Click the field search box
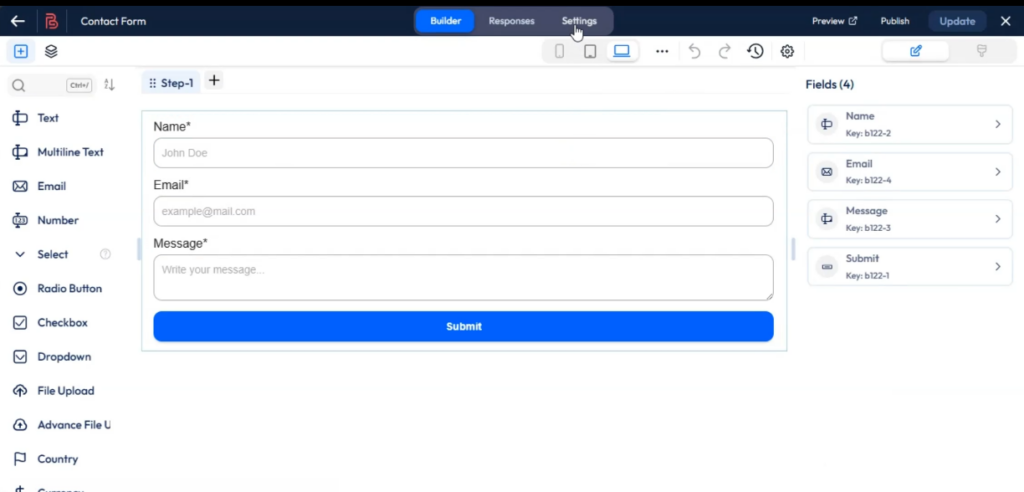Screen dimensions: 1024x492 [52, 86]
